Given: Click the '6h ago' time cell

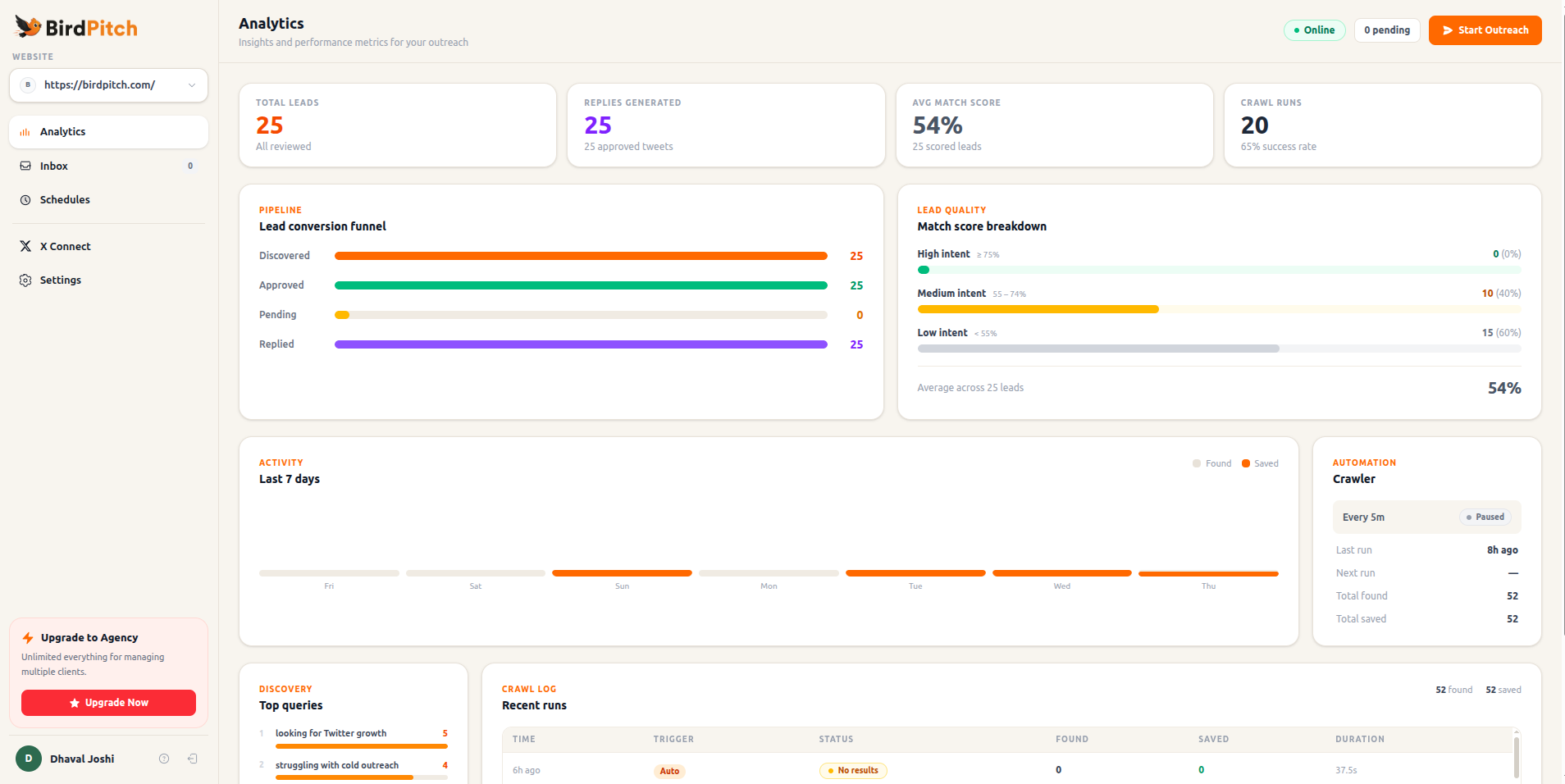Looking at the screenshot, I should click(x=527, y=771).
